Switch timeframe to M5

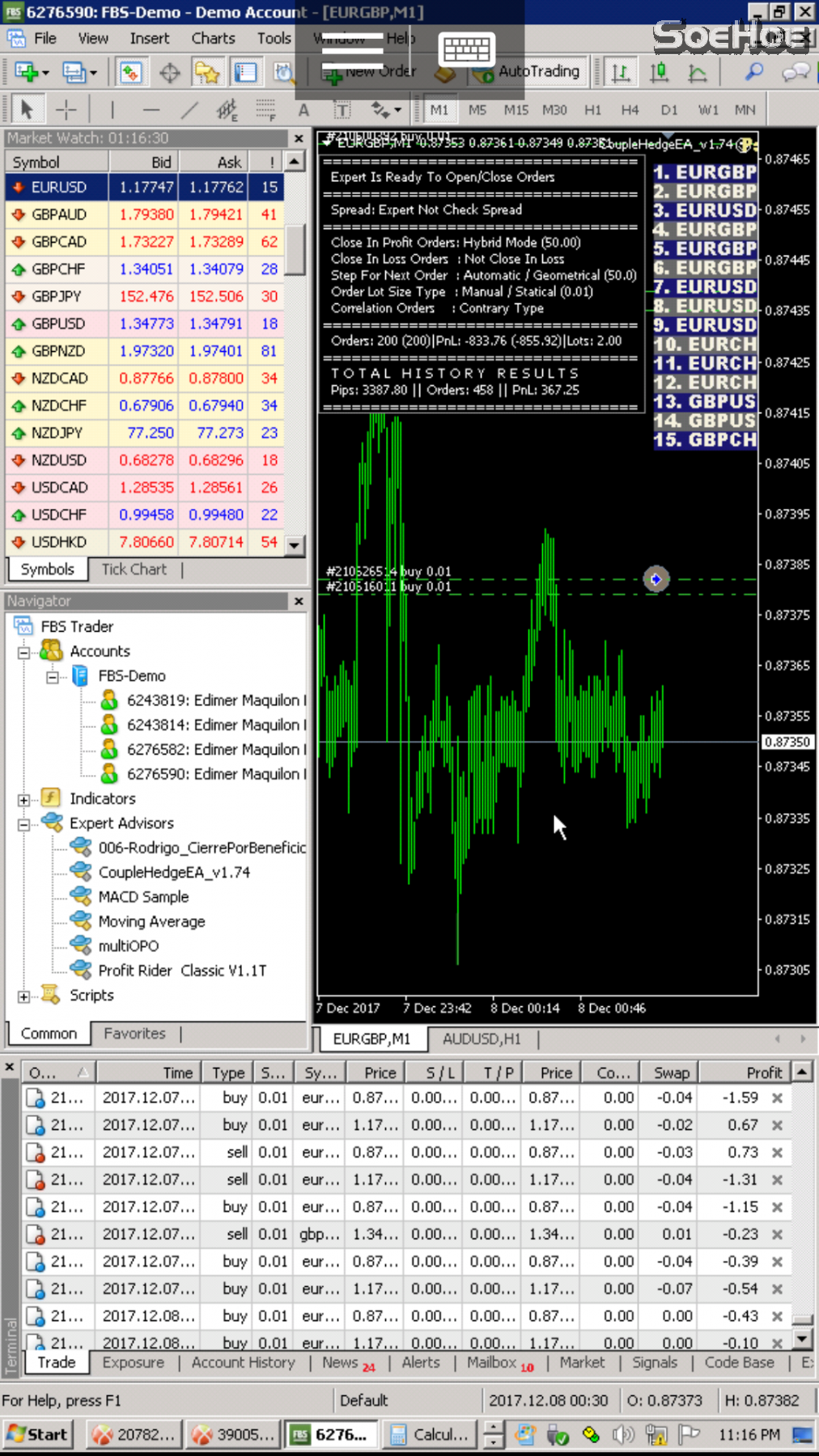(x=477, y=110)
